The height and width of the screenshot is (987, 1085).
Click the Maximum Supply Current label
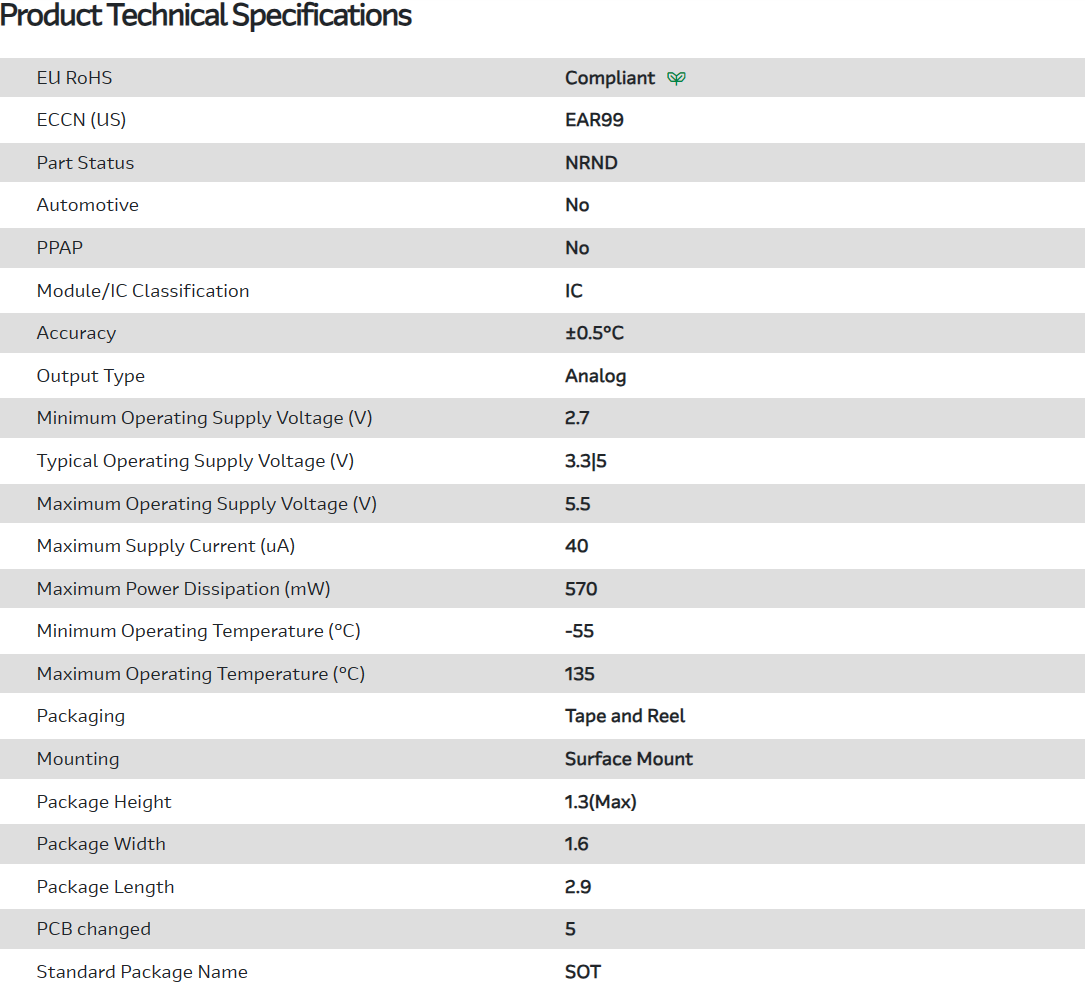[x=166, y=546]
